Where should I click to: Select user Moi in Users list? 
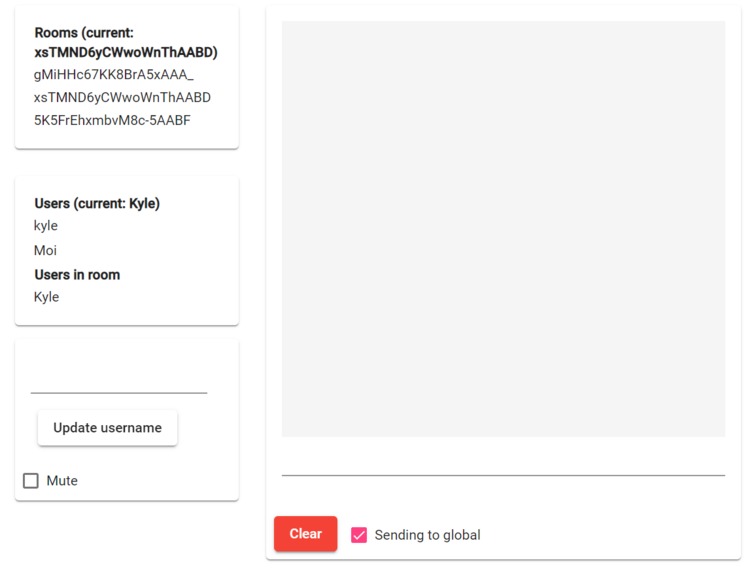[x=45, y=250]
